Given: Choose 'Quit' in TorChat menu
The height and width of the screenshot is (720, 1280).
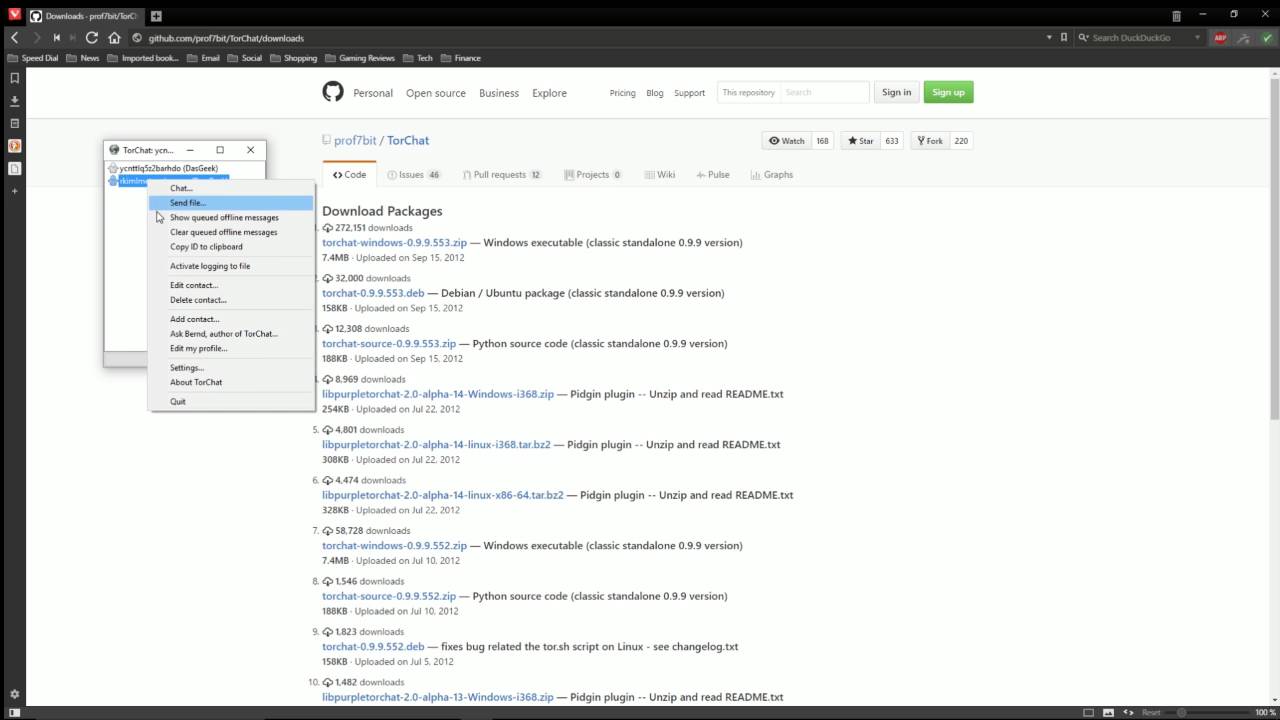Looking at the screenshot, I should click(x=231, y=402).
